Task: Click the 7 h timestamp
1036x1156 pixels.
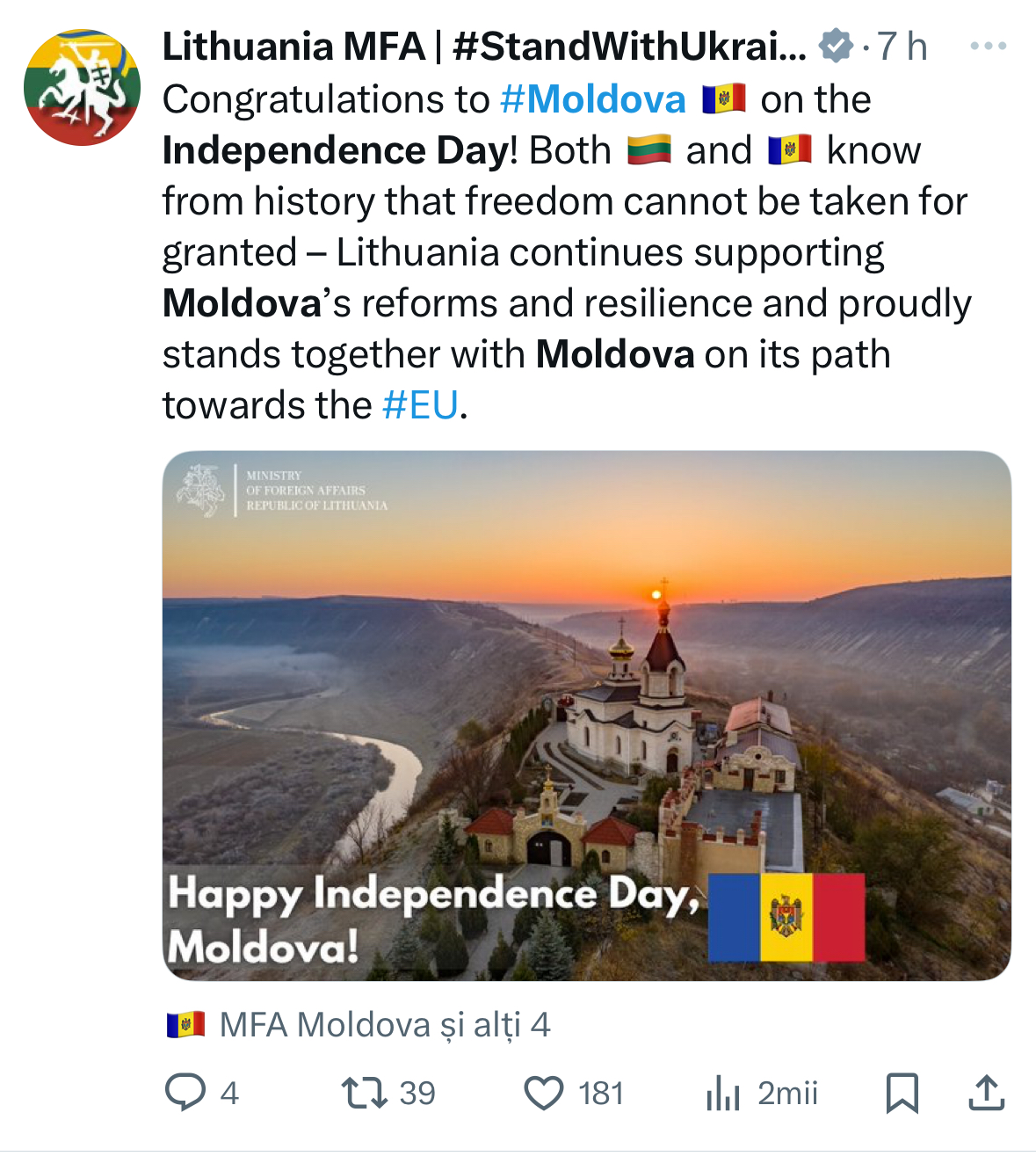Action: 902,47
